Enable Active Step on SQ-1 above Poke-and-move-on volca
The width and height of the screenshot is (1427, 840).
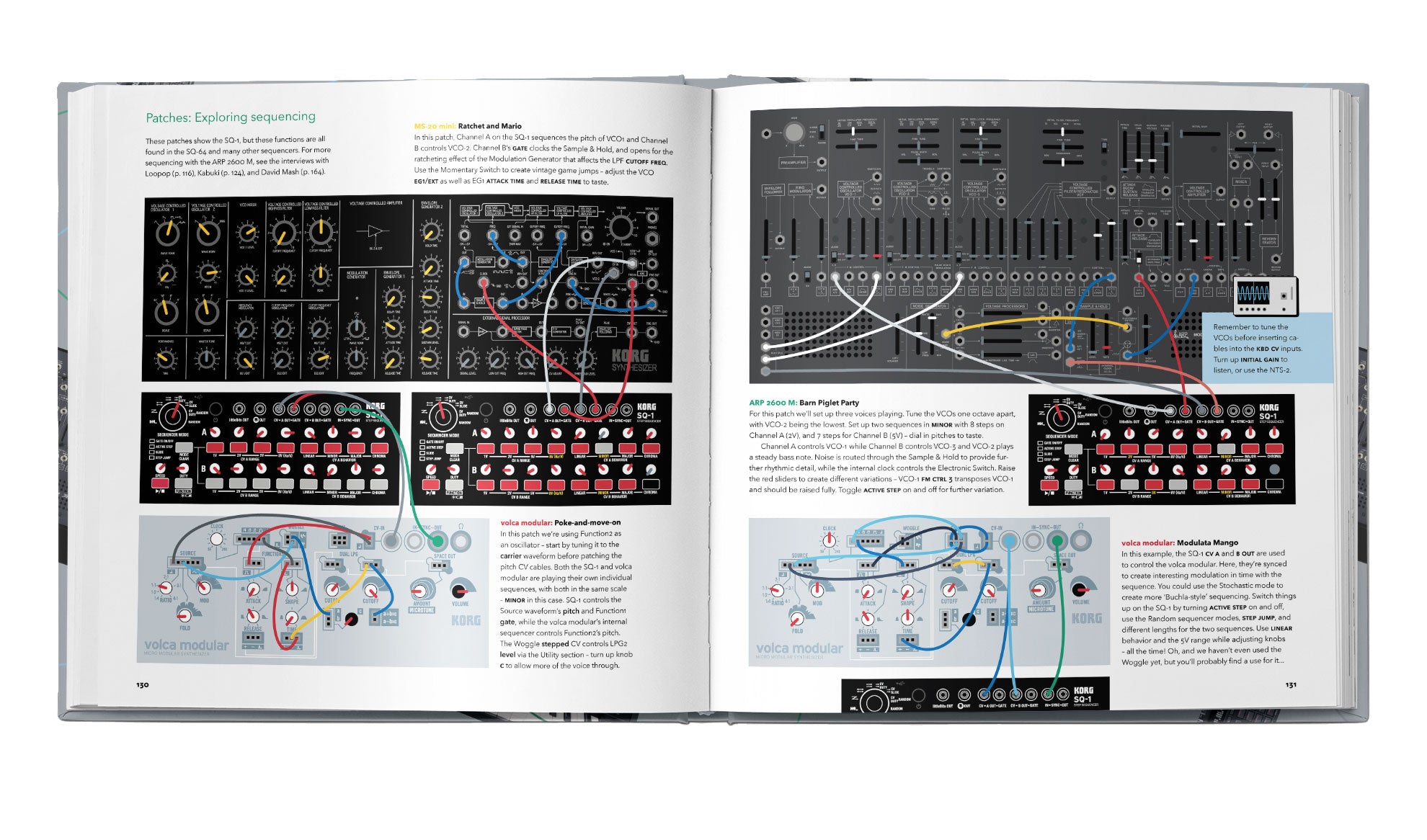[x=152, y=447]
